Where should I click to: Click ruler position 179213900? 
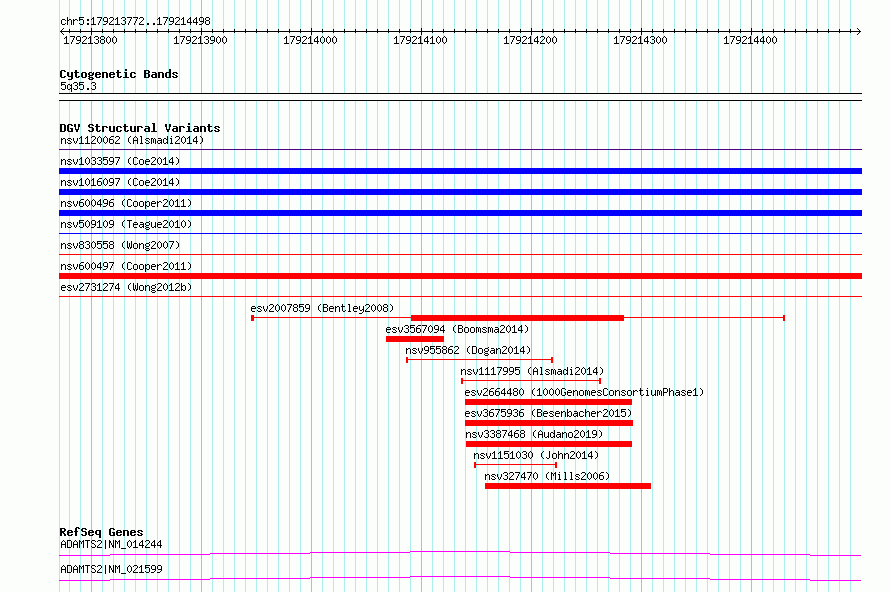(x=200, y=40)
